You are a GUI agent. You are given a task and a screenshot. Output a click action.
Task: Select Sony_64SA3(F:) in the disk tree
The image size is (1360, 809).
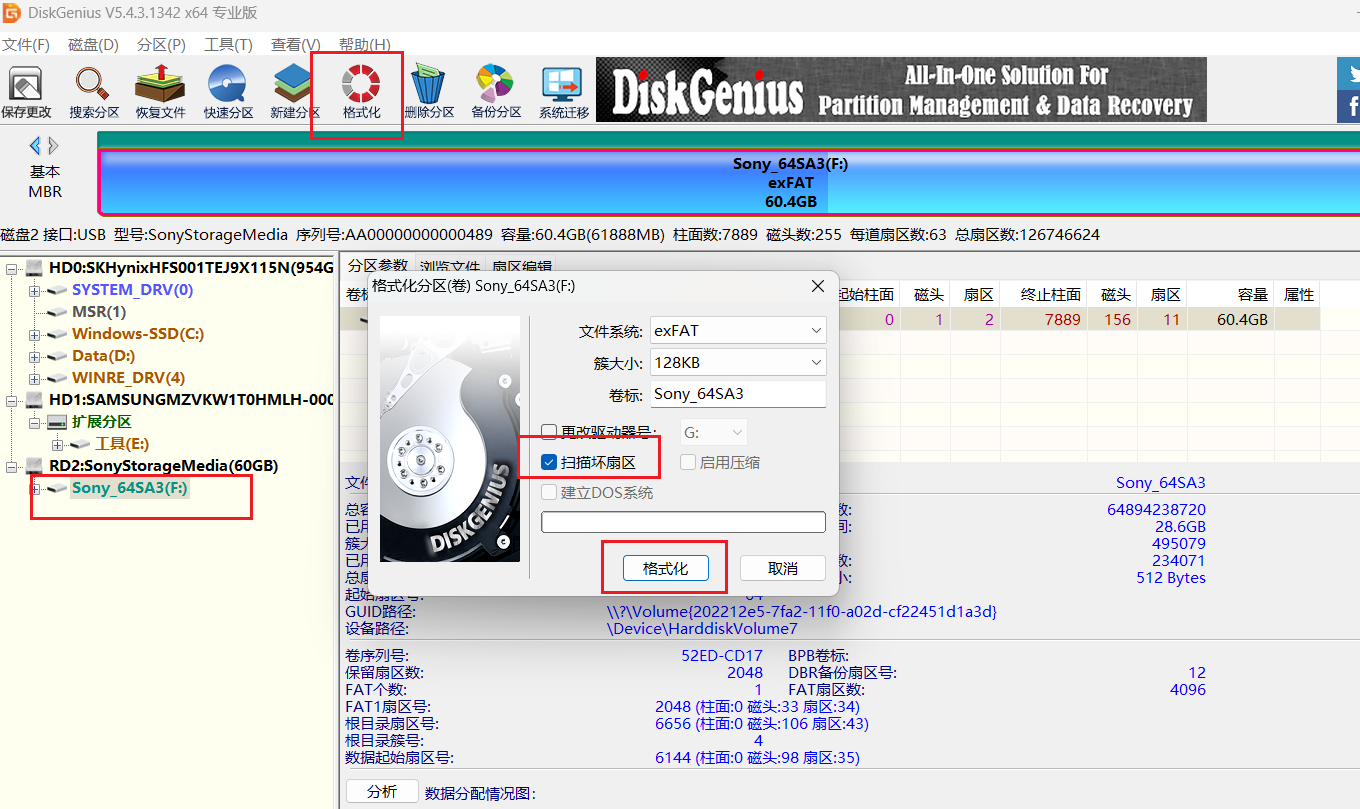click(130, 488)
